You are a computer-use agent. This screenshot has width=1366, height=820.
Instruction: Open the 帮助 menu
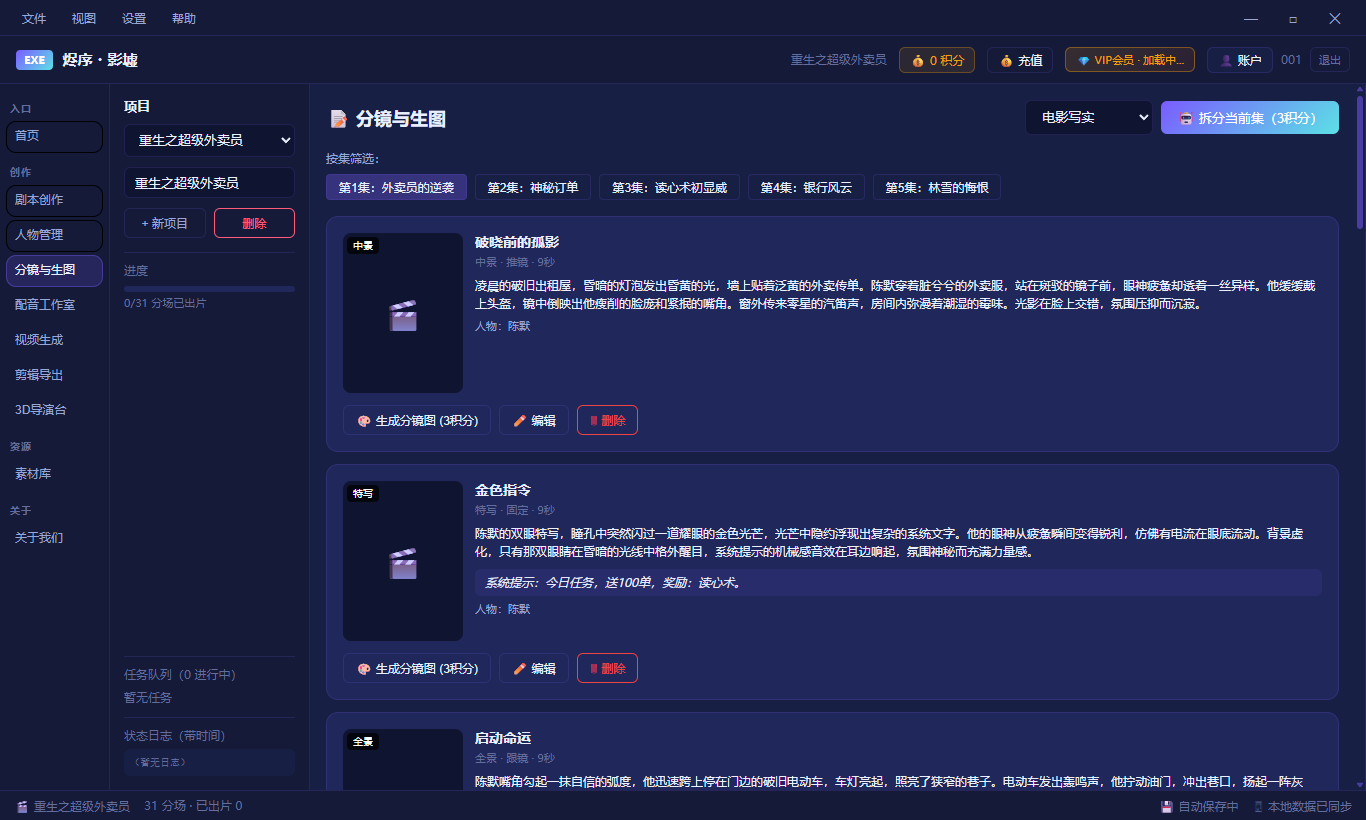point(184,19)
